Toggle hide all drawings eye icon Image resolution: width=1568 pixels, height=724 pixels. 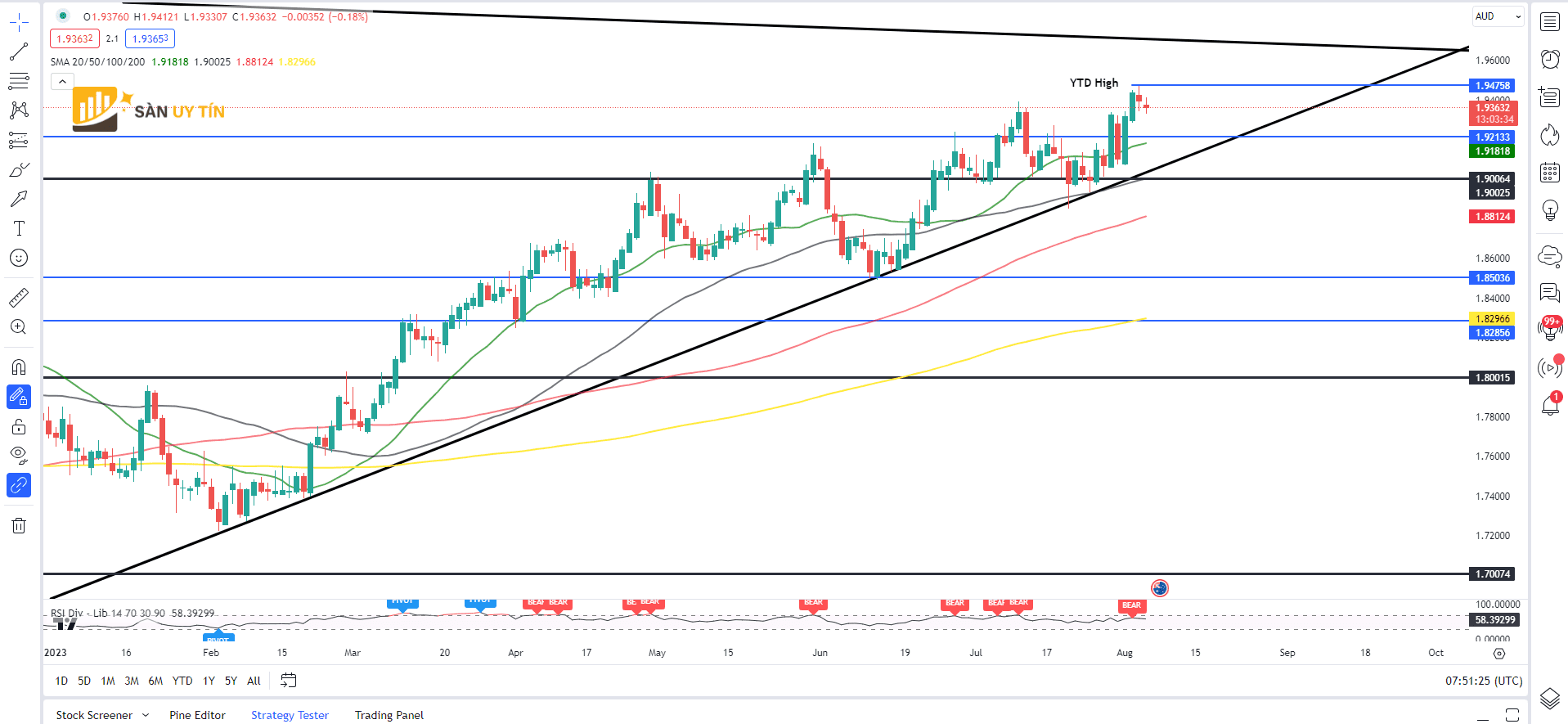19,455
